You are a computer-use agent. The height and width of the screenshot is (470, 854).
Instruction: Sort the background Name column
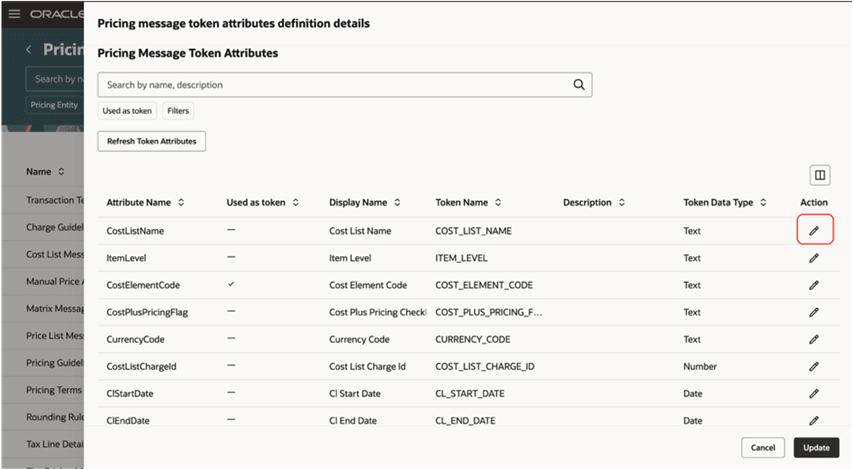[61, 172]
